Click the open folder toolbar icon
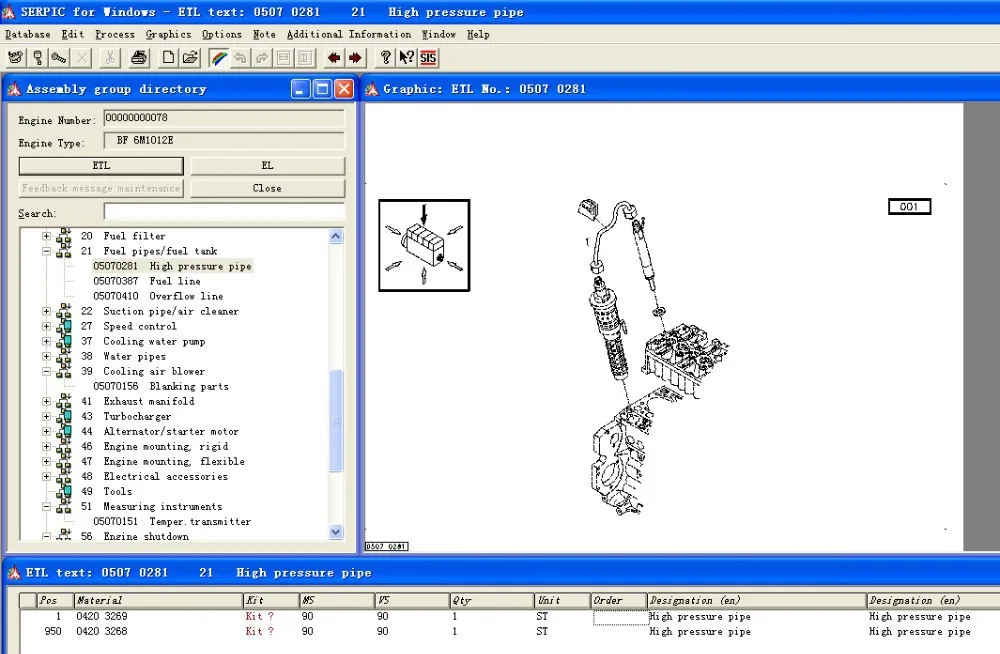The height and width of the screenshot is (654, 1000). click(190, 58)
